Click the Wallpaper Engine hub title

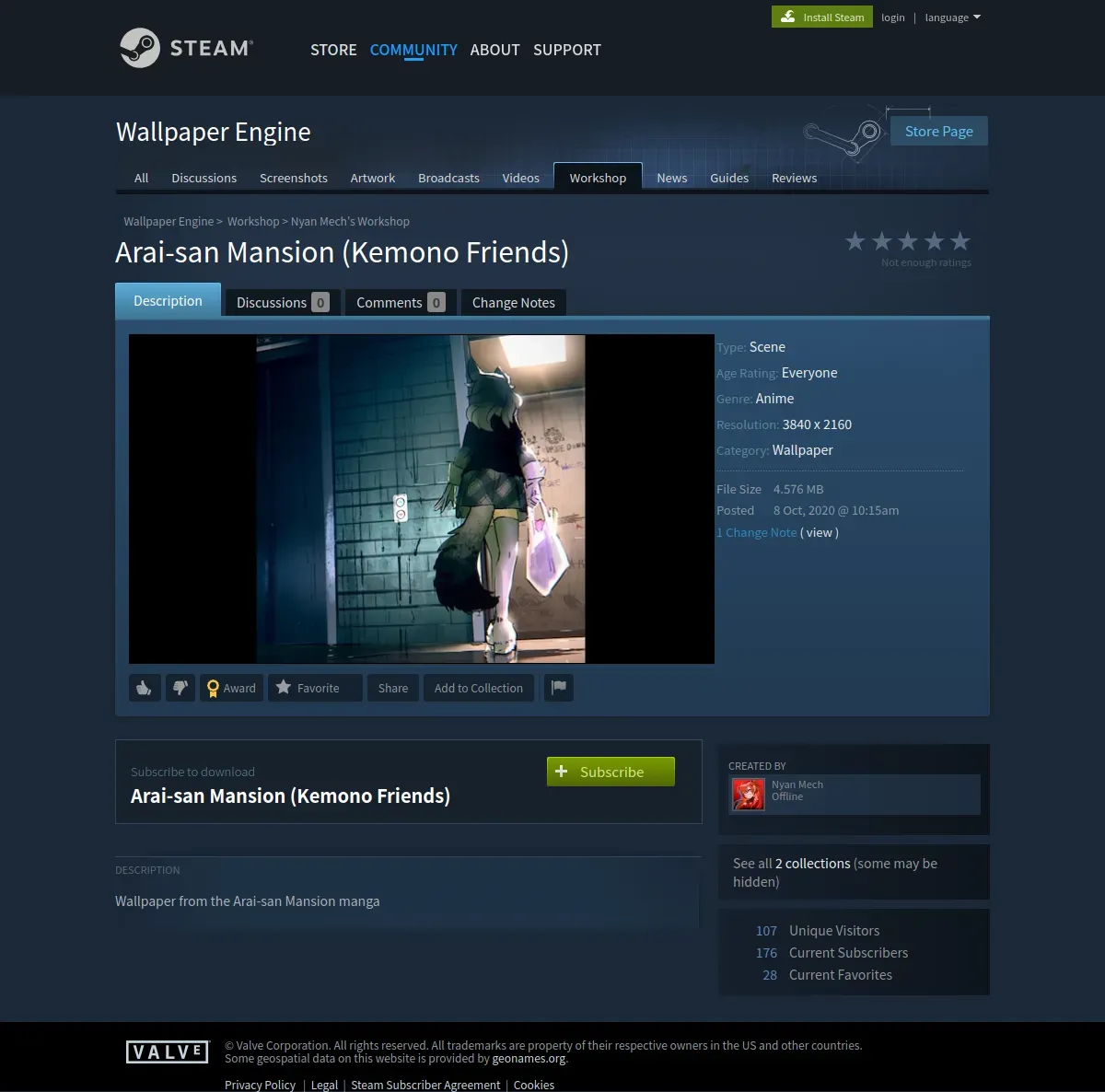[x=214, y=132]
